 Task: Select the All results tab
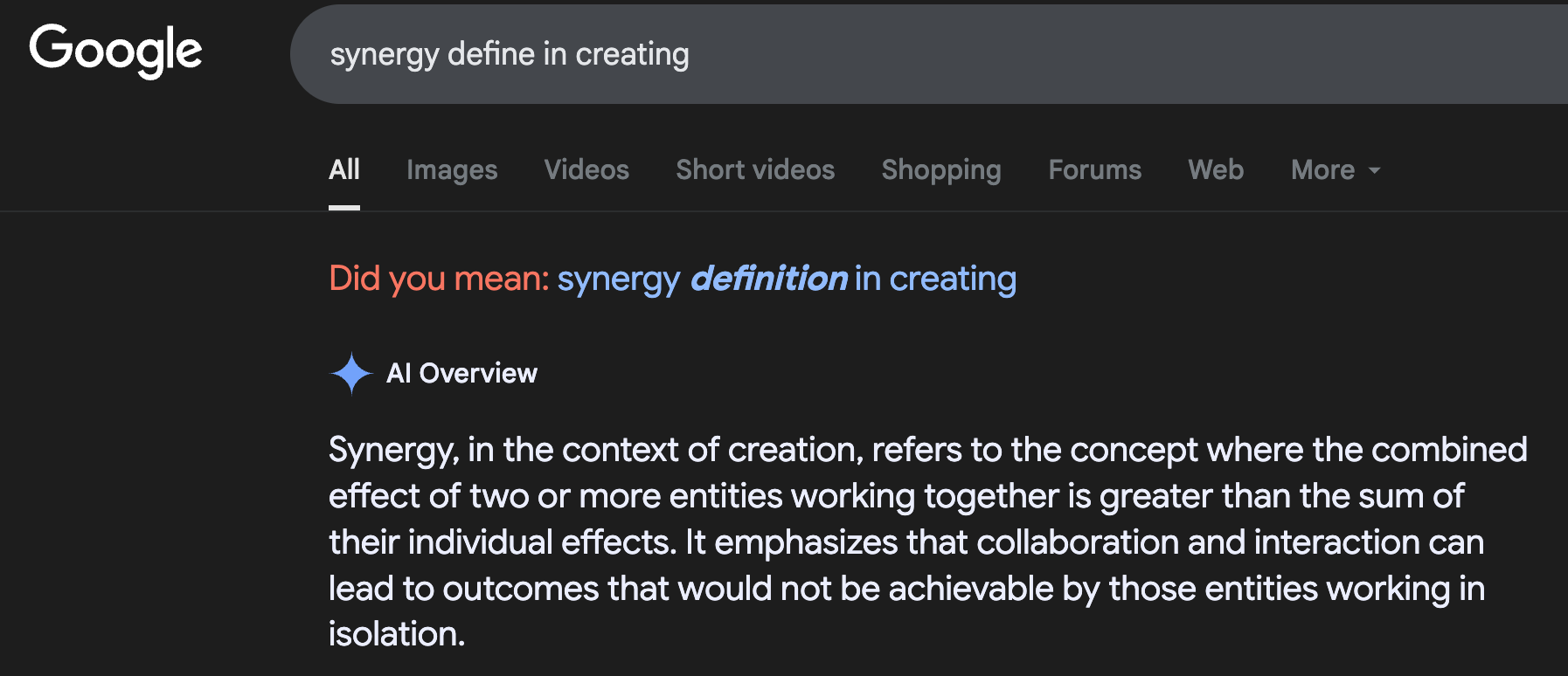tap(344, 169)
